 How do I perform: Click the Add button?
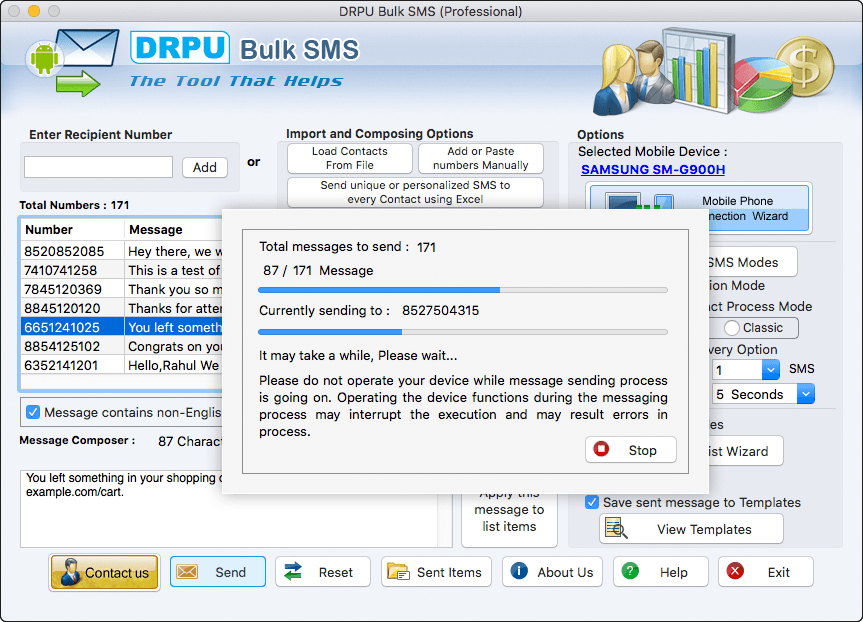[x=205, y=167]
